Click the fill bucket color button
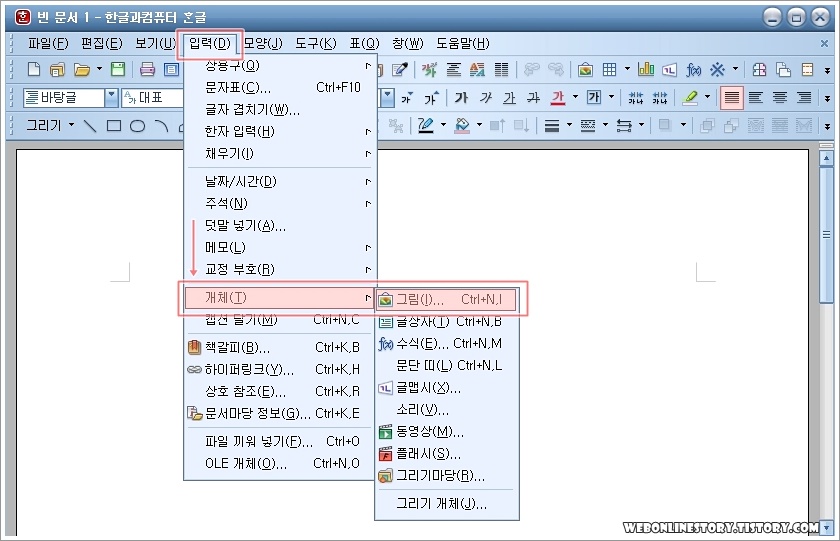The image size is (840, 541). [462, 126]
